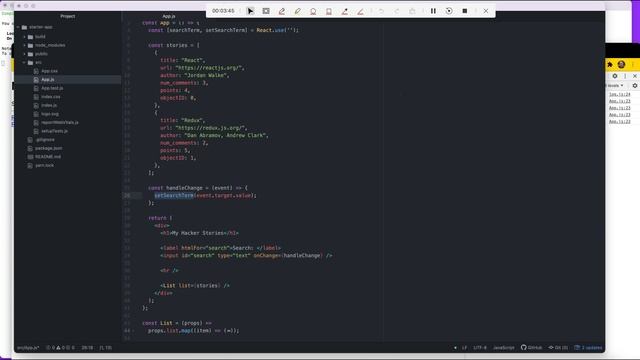Open the .gitignore file
640x360 pixels.
45,140
